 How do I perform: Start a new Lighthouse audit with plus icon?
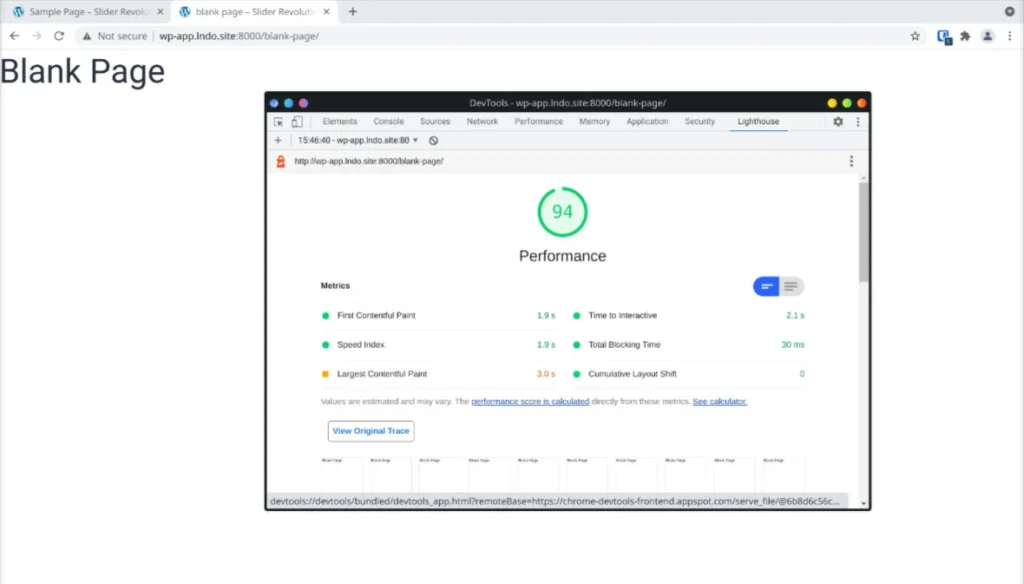click(278, 140)
